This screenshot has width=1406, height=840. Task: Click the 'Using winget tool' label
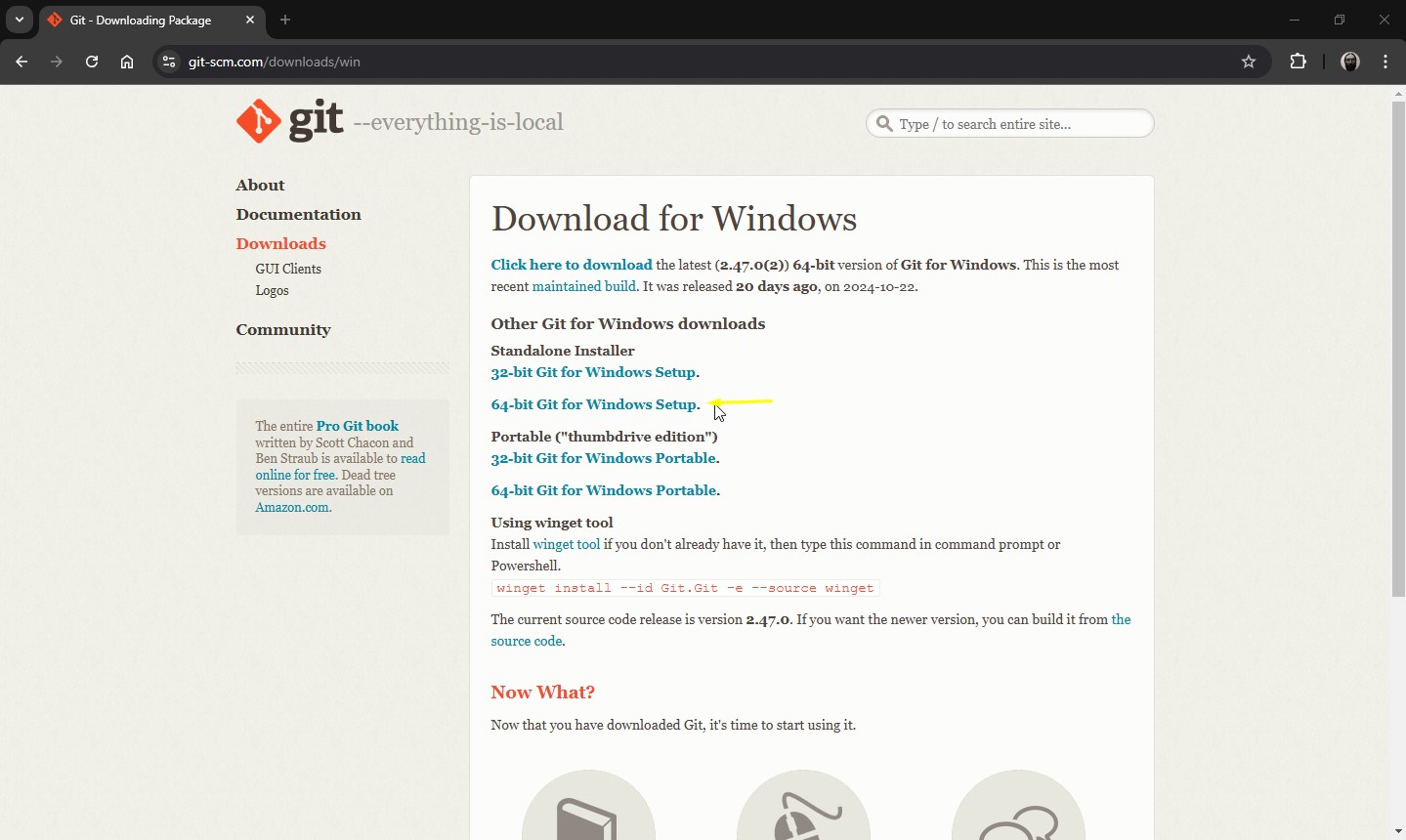[552, 523]
